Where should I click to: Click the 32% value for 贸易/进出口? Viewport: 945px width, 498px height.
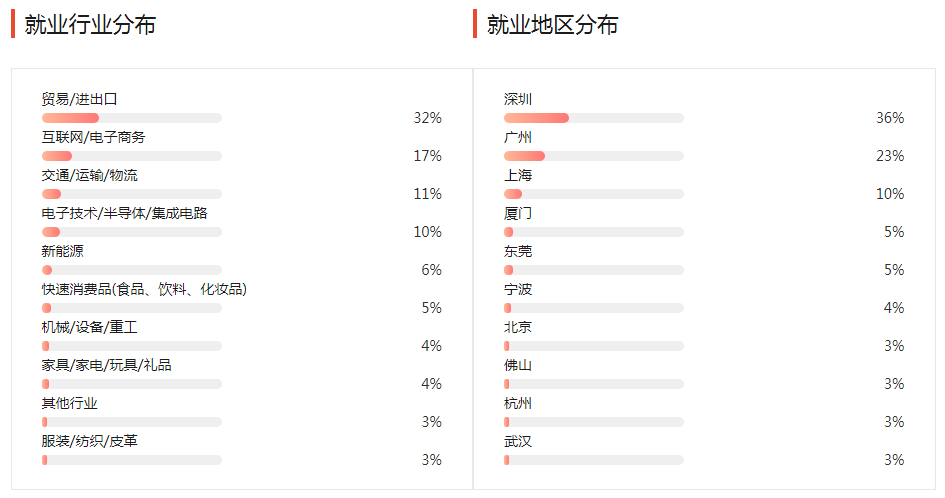(x=427, y=118)
